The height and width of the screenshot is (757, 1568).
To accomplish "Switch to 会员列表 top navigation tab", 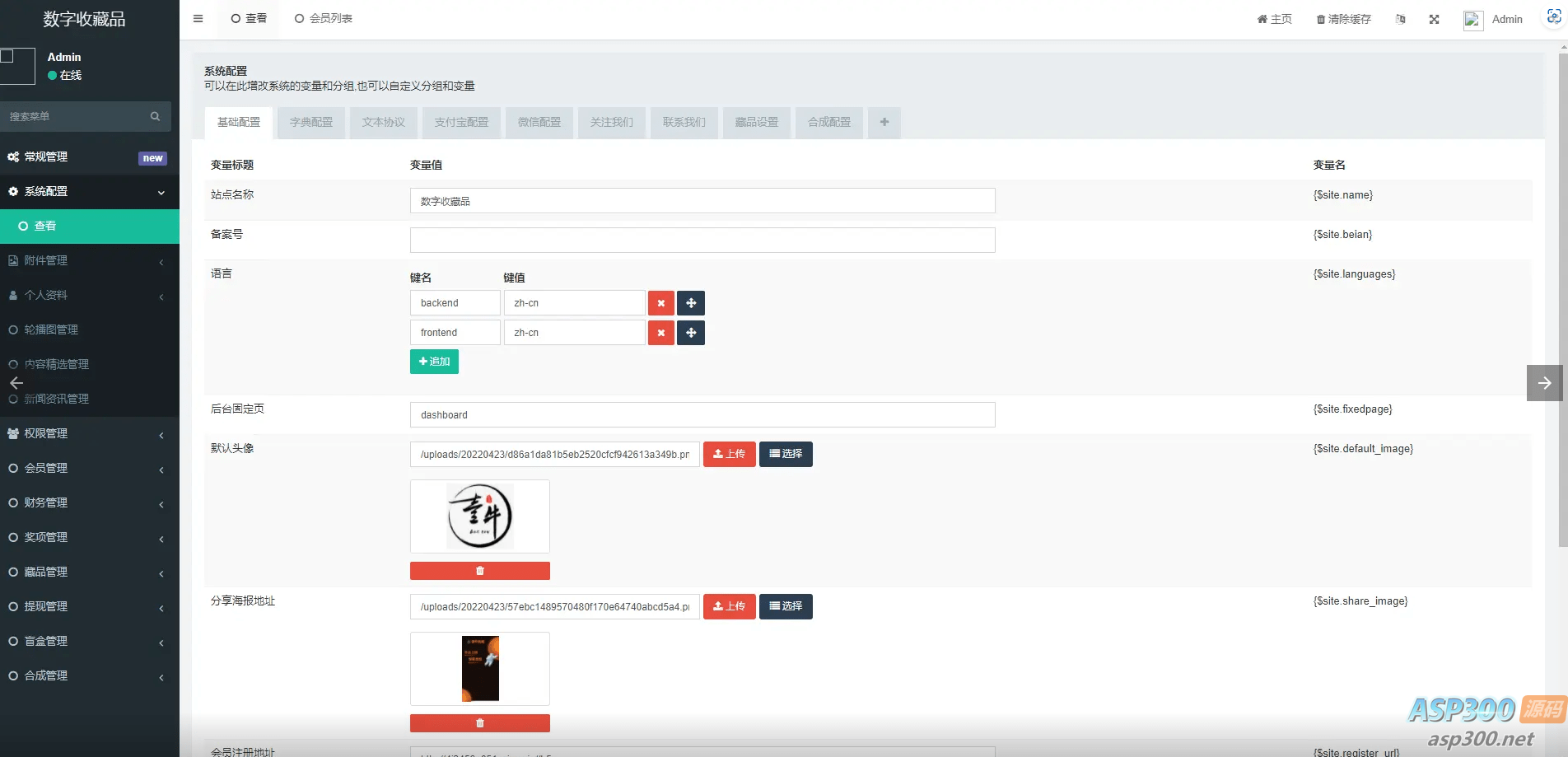I will [323, 18].
